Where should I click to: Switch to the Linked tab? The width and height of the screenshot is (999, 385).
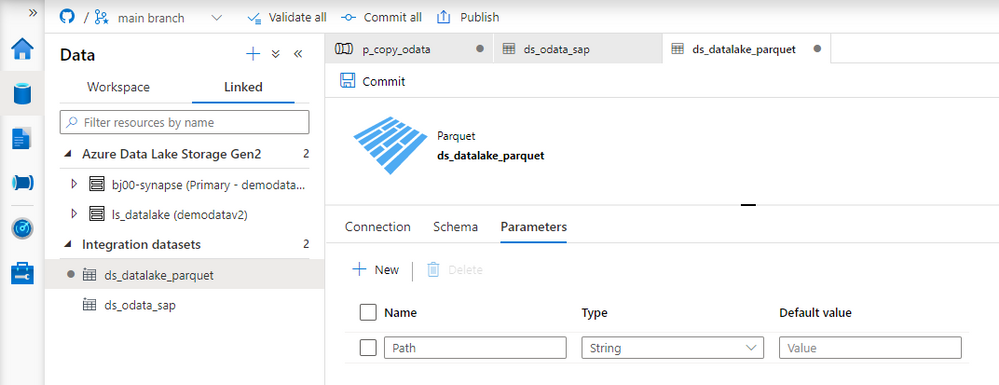[243, 87]
